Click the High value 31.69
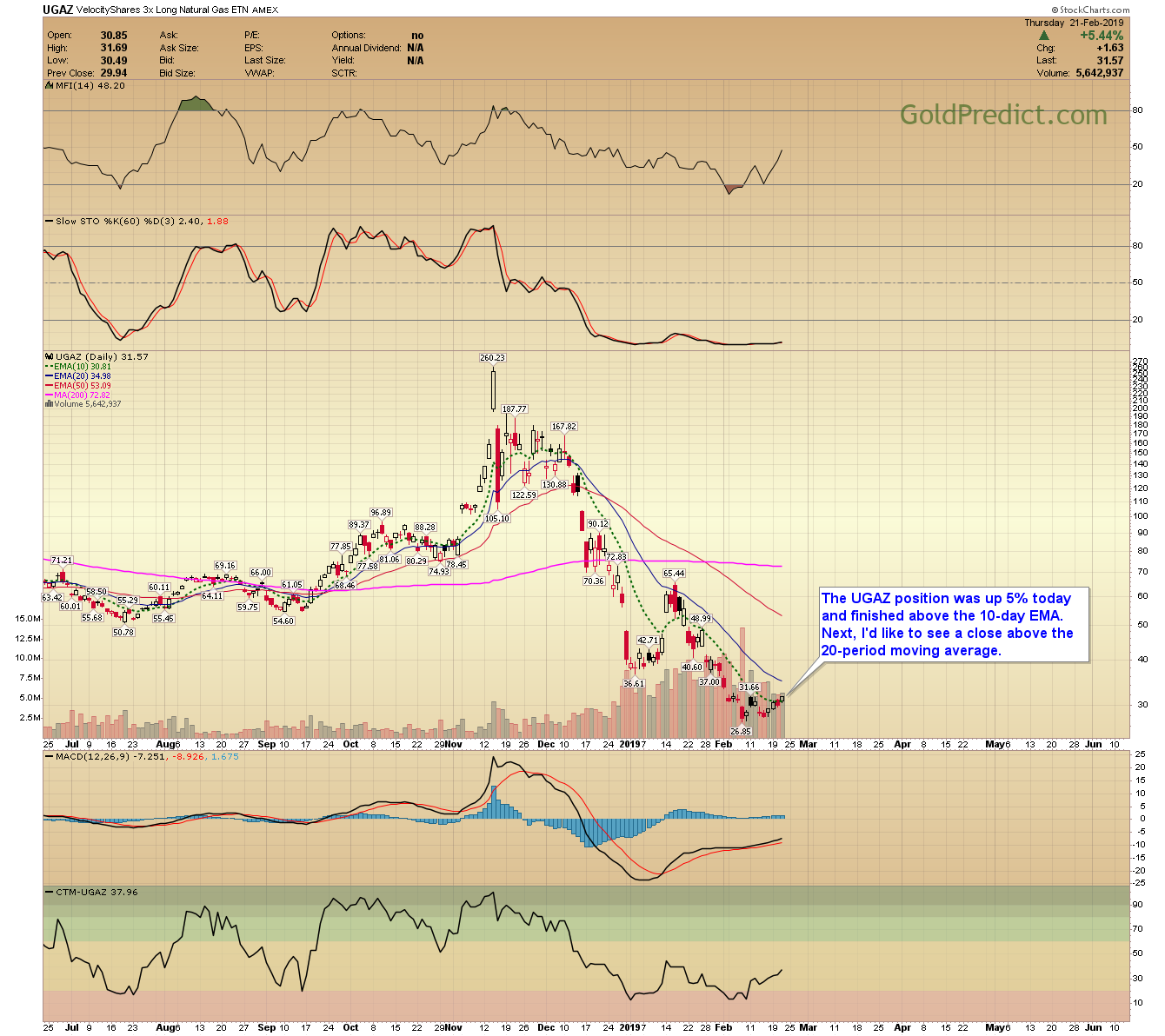Viewport: 1165px width, 1036px height. (113, 48)
